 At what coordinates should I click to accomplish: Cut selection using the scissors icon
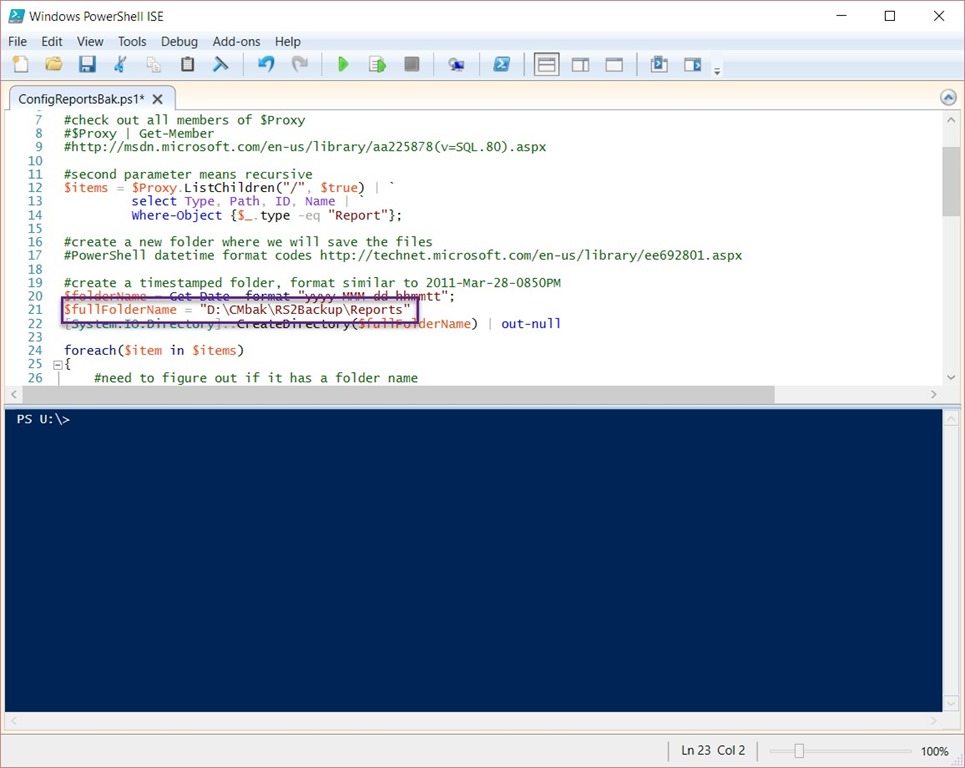pos(121,64)
